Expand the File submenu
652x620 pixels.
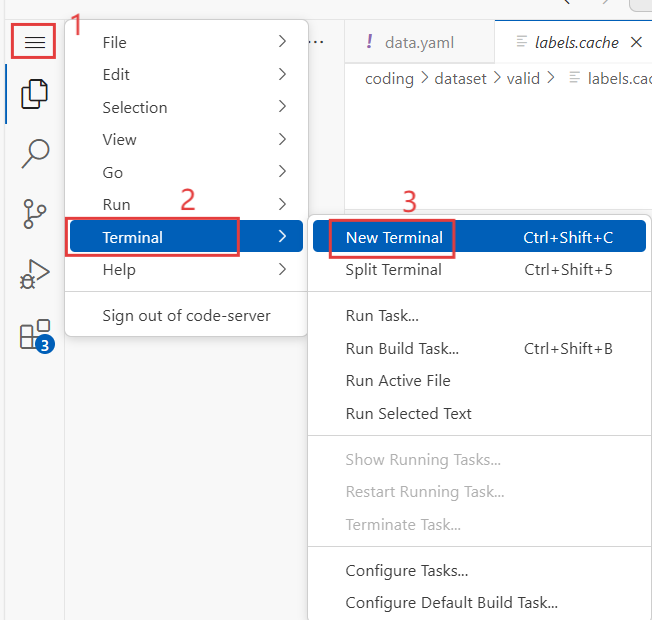(x=186, y=42)
